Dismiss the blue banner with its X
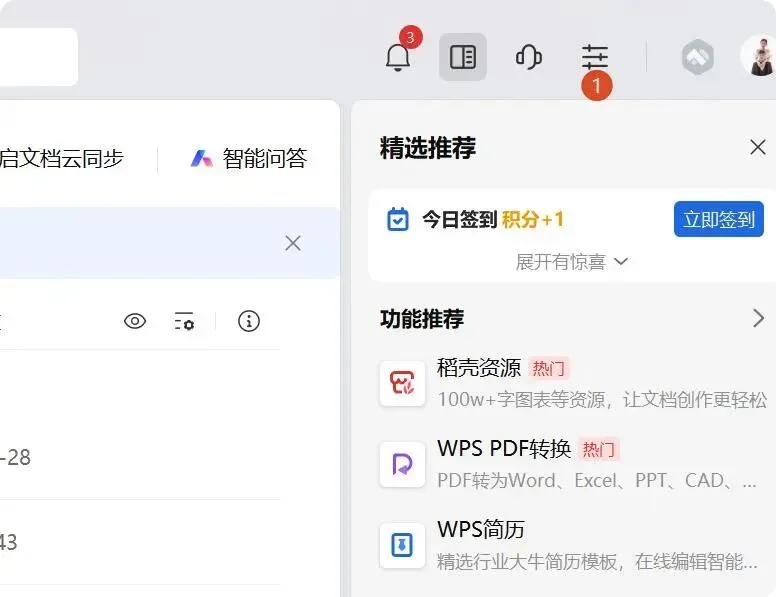The height and width of the screenshot is (597, 776). click(293, 243)
